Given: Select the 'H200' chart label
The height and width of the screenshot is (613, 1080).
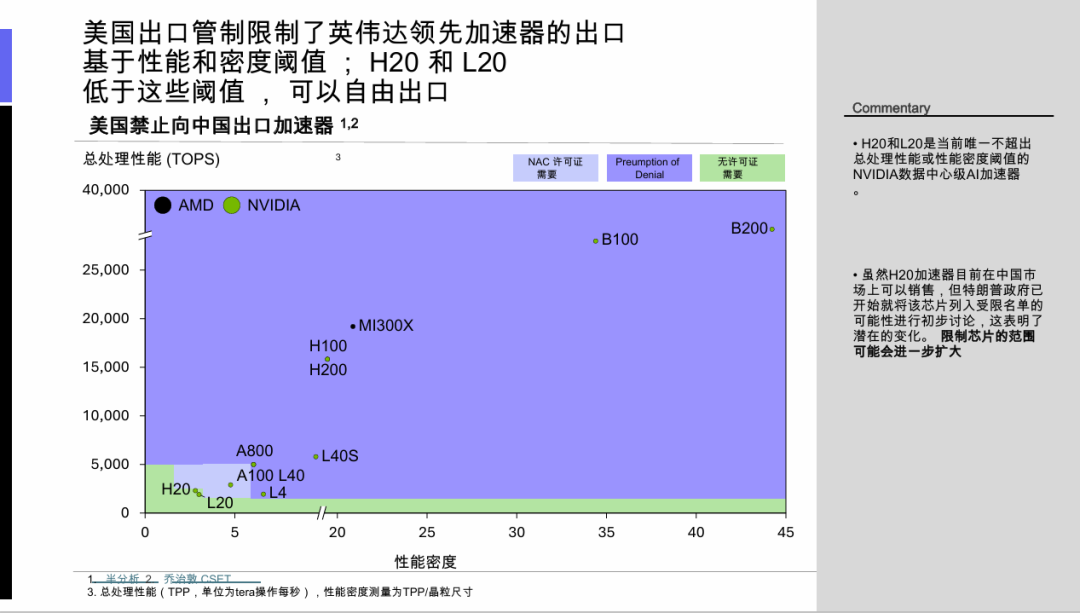Looking at the screenshot, I should pyautogui.click(x=328, y=370).
